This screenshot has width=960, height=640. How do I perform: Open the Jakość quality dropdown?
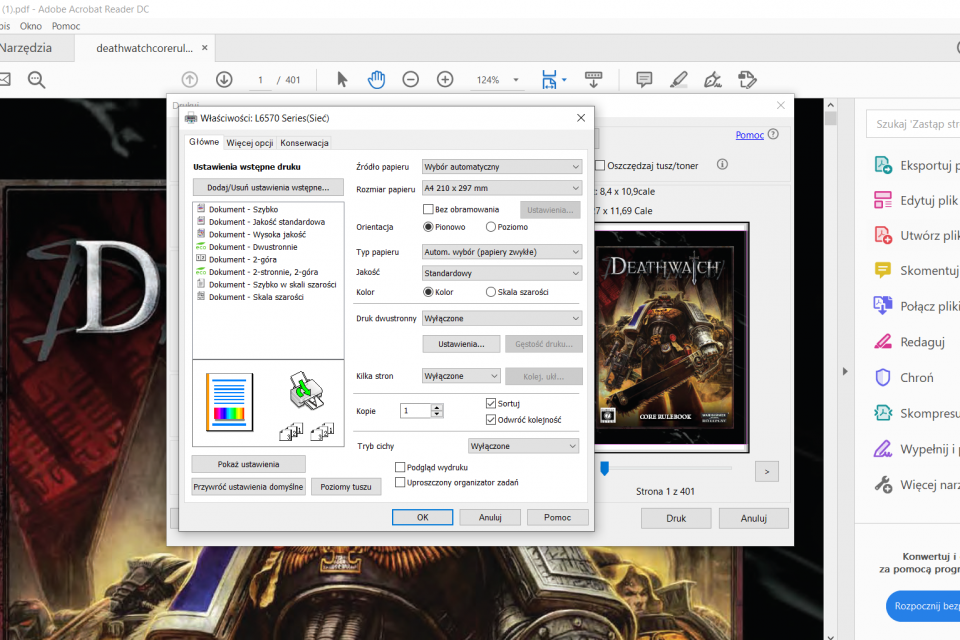tap(501, 273)
